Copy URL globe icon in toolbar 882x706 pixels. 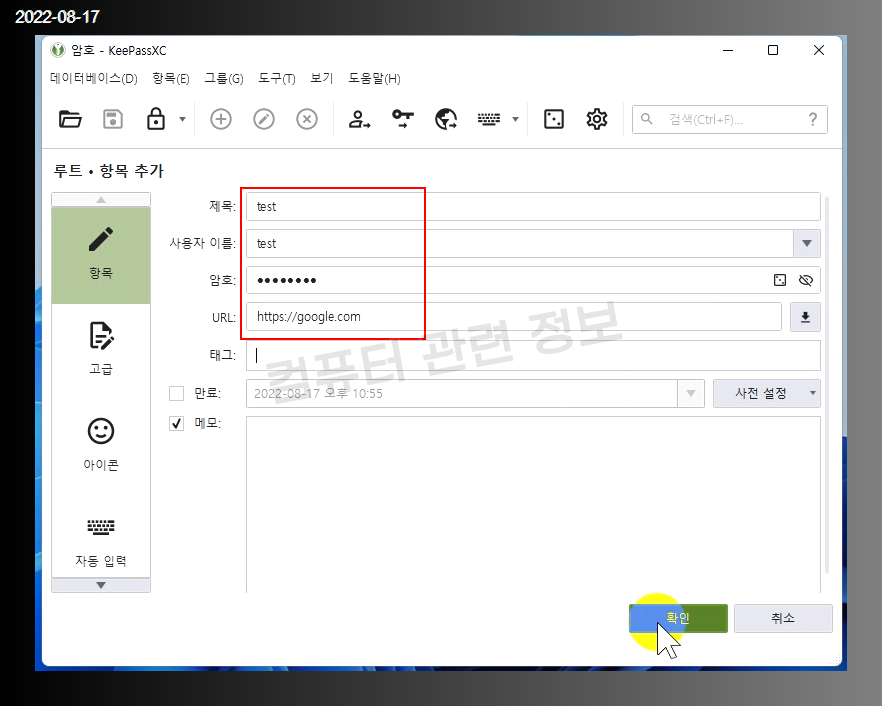coord(446,119)
